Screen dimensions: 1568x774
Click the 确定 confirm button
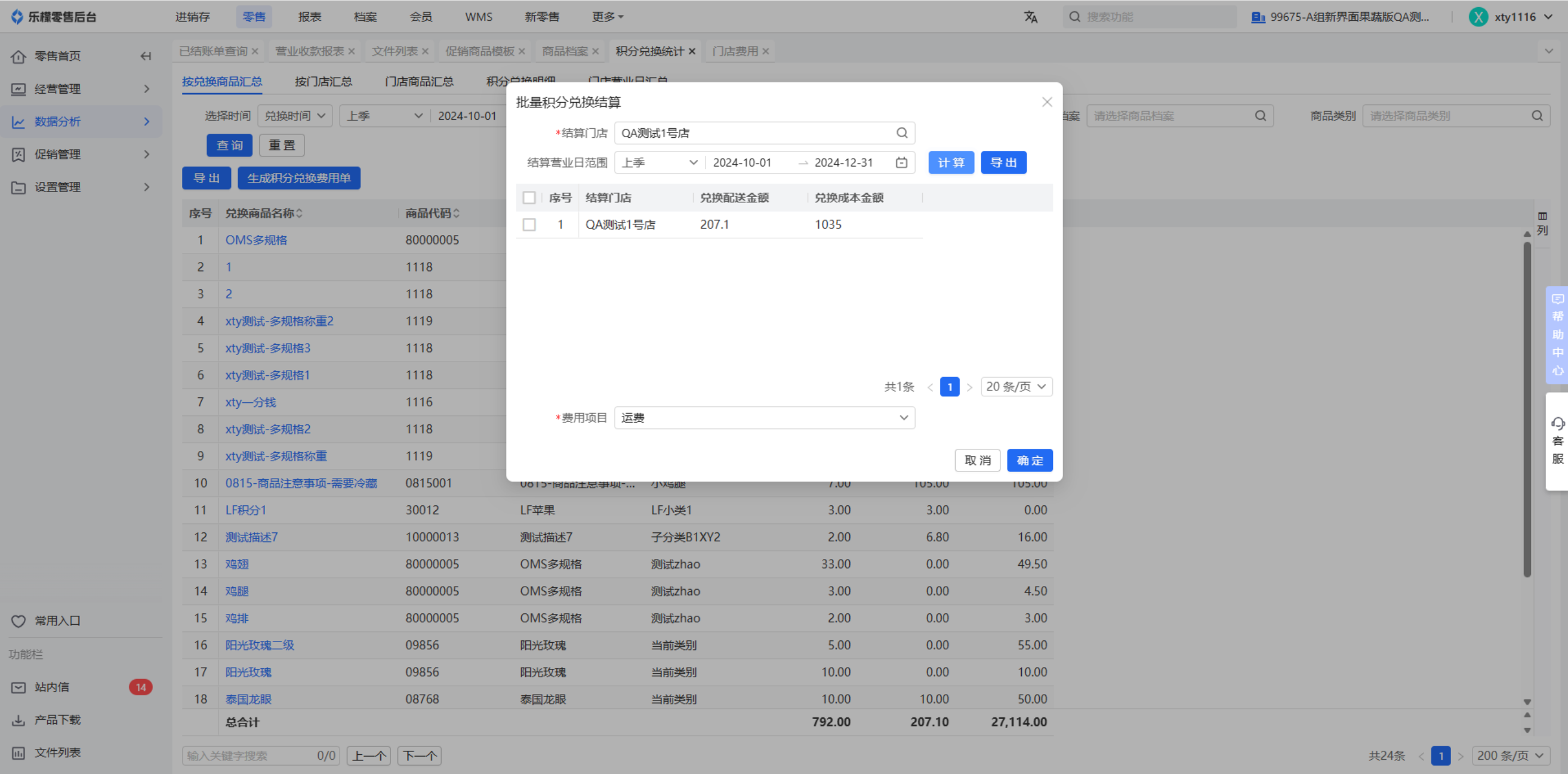[x=1028, y=460]
